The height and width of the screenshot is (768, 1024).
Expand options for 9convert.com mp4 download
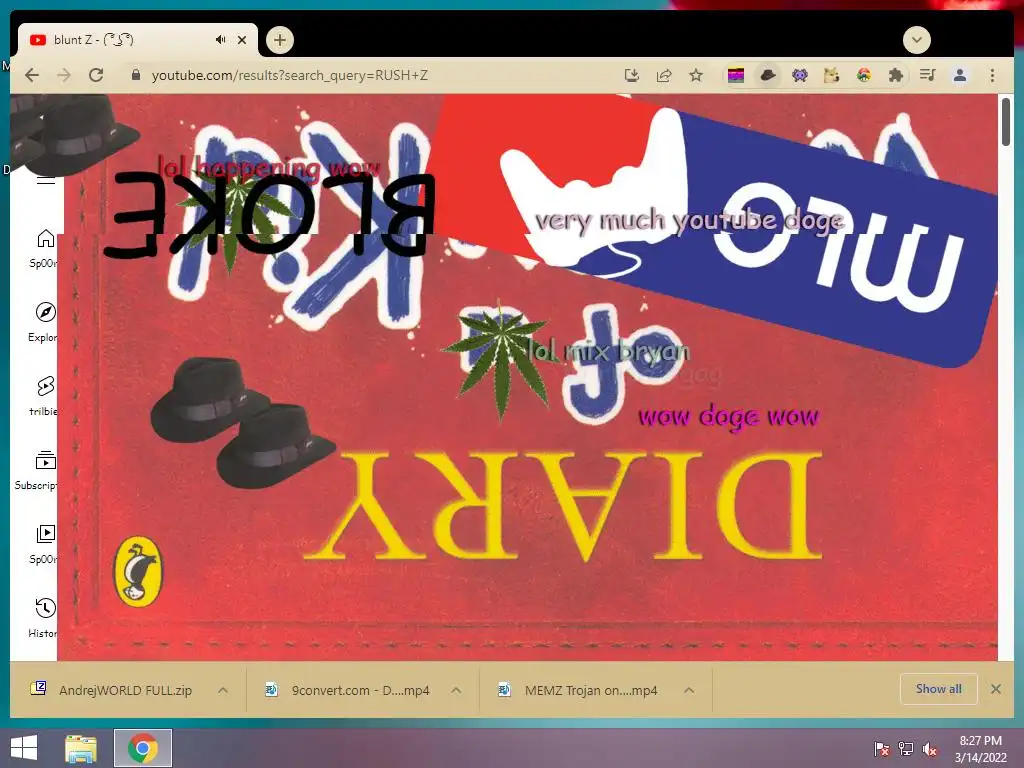(x=456, y=690)
